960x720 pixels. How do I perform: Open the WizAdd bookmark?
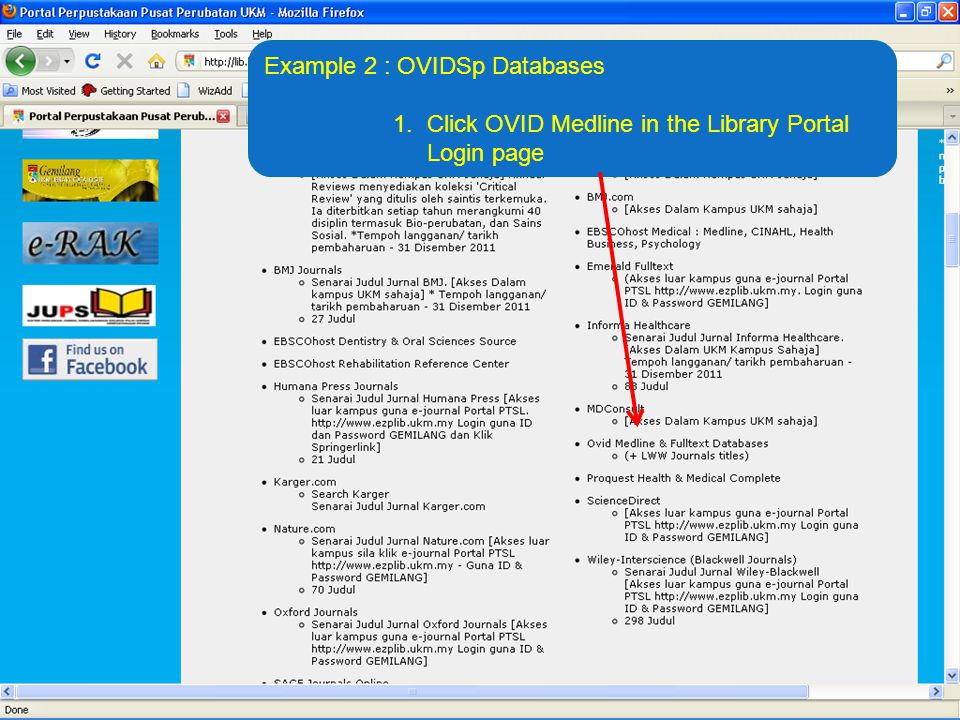[205, 91]
